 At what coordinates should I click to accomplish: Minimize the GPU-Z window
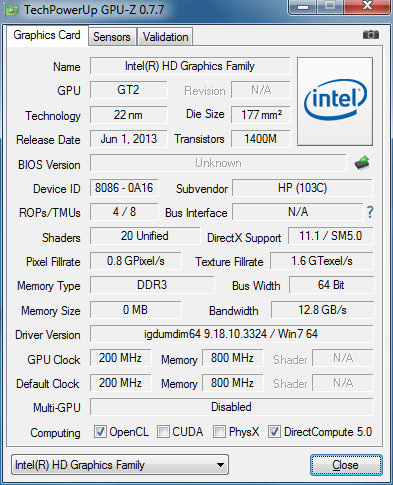[302, 6]
